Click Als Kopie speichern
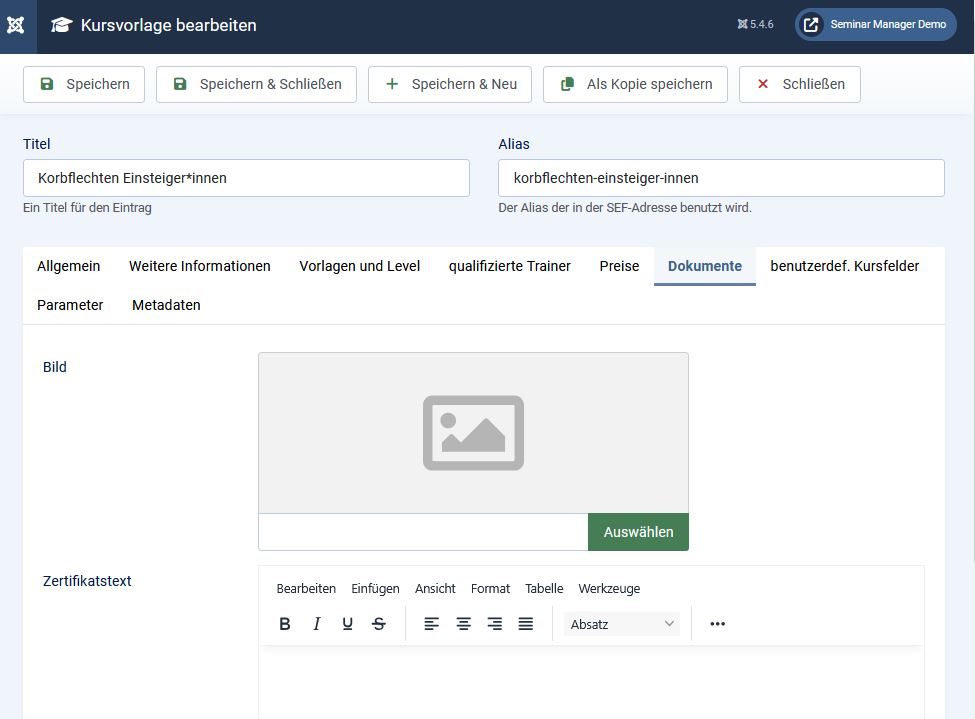The width and height of the screenshot is (975, 719). pyautogui.click(x=635, y=84)
